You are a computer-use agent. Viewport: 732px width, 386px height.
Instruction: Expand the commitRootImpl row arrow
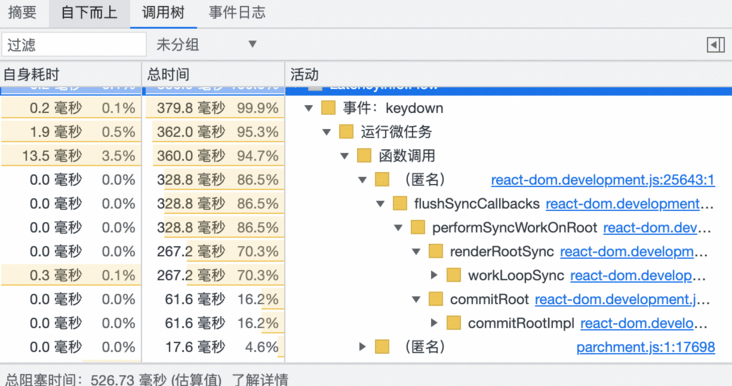click(434, 323)
